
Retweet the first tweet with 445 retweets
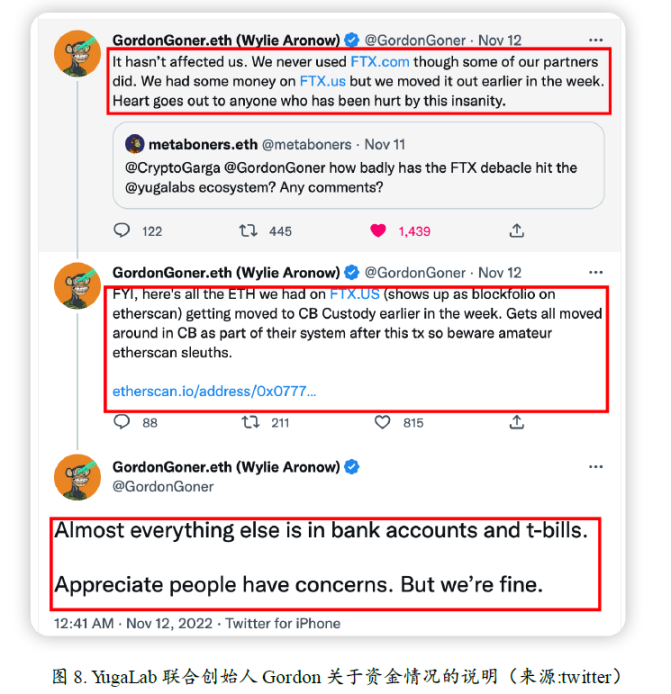tap(248, 231)
